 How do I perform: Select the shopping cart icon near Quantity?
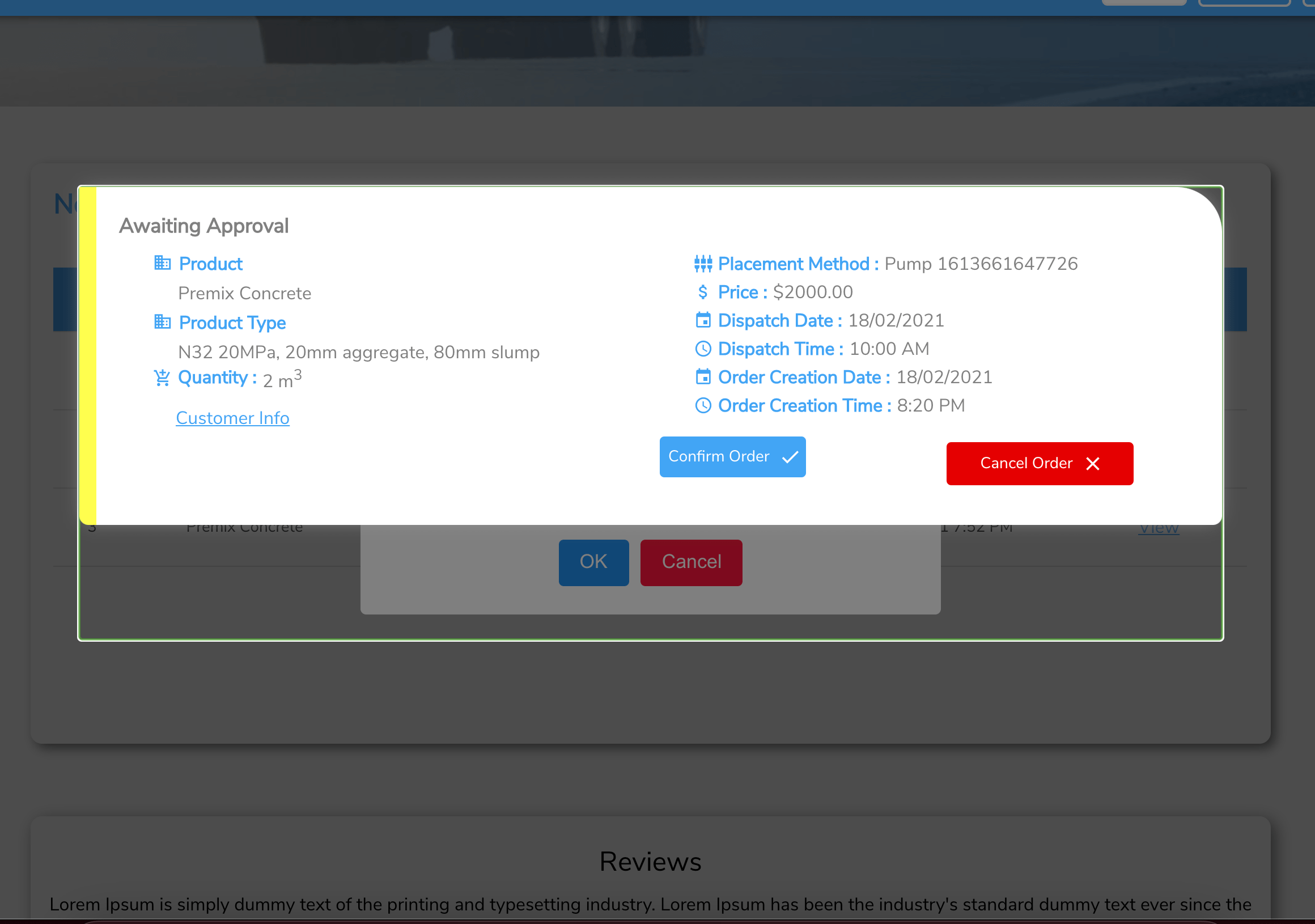pyautogui.click(x=162, y=378)
